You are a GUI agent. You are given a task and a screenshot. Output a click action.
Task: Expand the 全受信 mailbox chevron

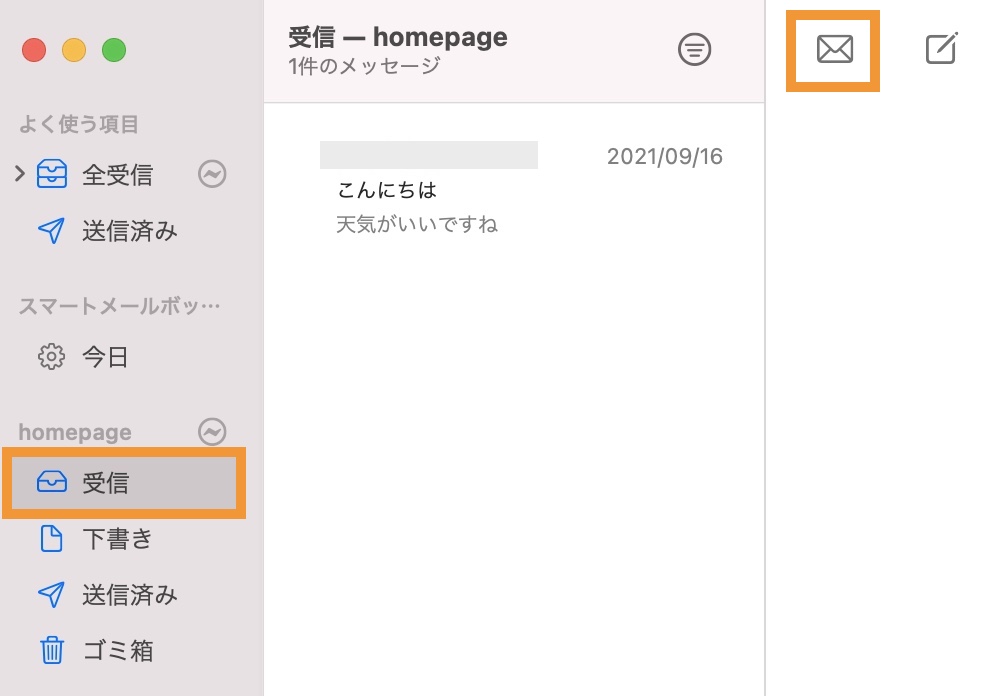click(x=20, y=175)
